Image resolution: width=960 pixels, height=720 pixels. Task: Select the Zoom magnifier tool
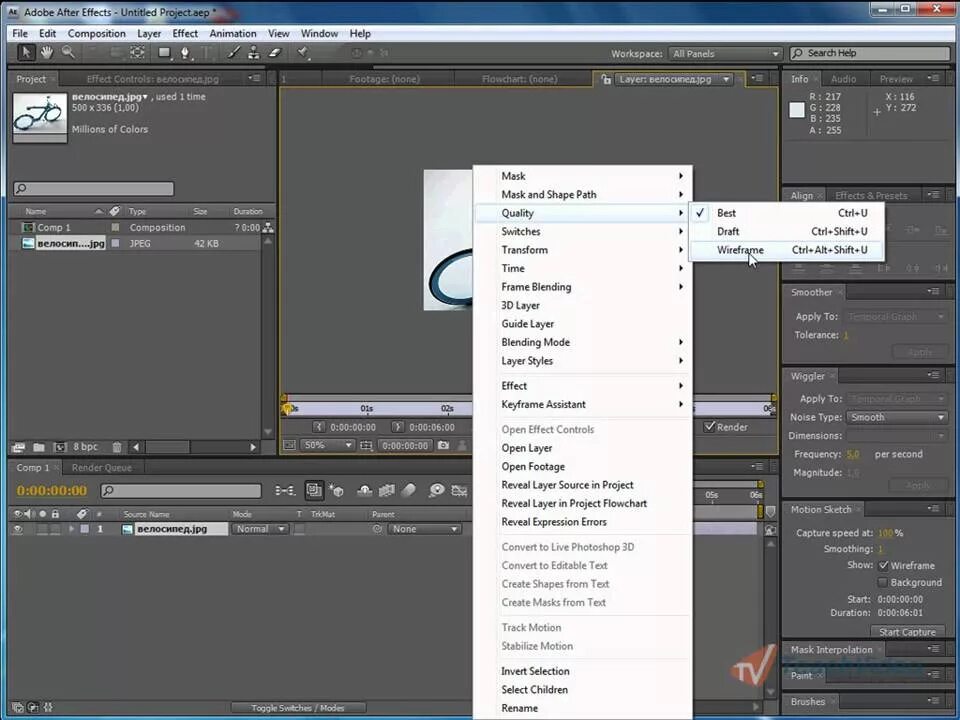68,53
